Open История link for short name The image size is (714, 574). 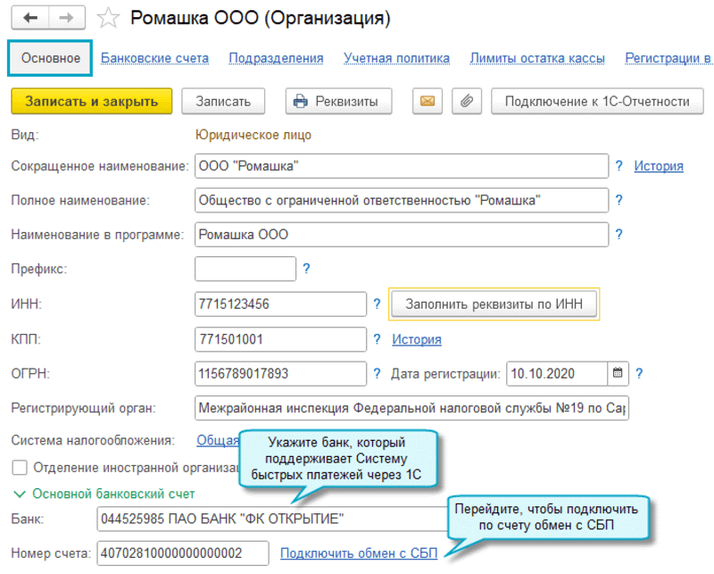click(658, 166)
